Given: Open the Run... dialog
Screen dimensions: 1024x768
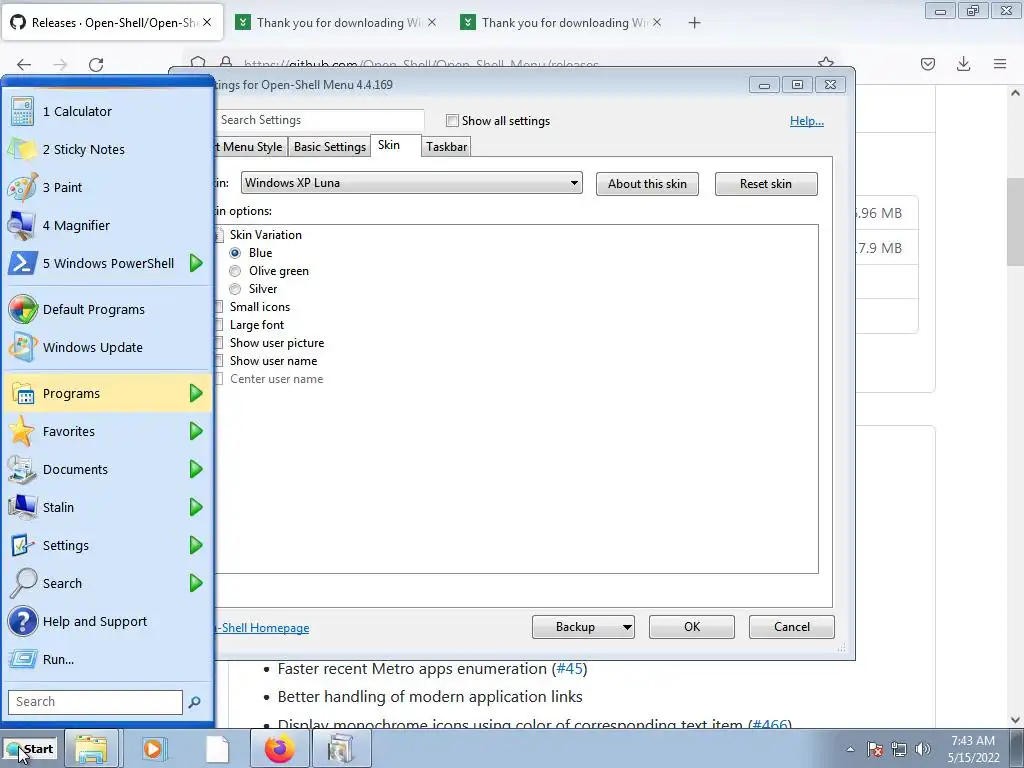Looking at the screenshot, I should pyautogui.click(x=108, y=660).
